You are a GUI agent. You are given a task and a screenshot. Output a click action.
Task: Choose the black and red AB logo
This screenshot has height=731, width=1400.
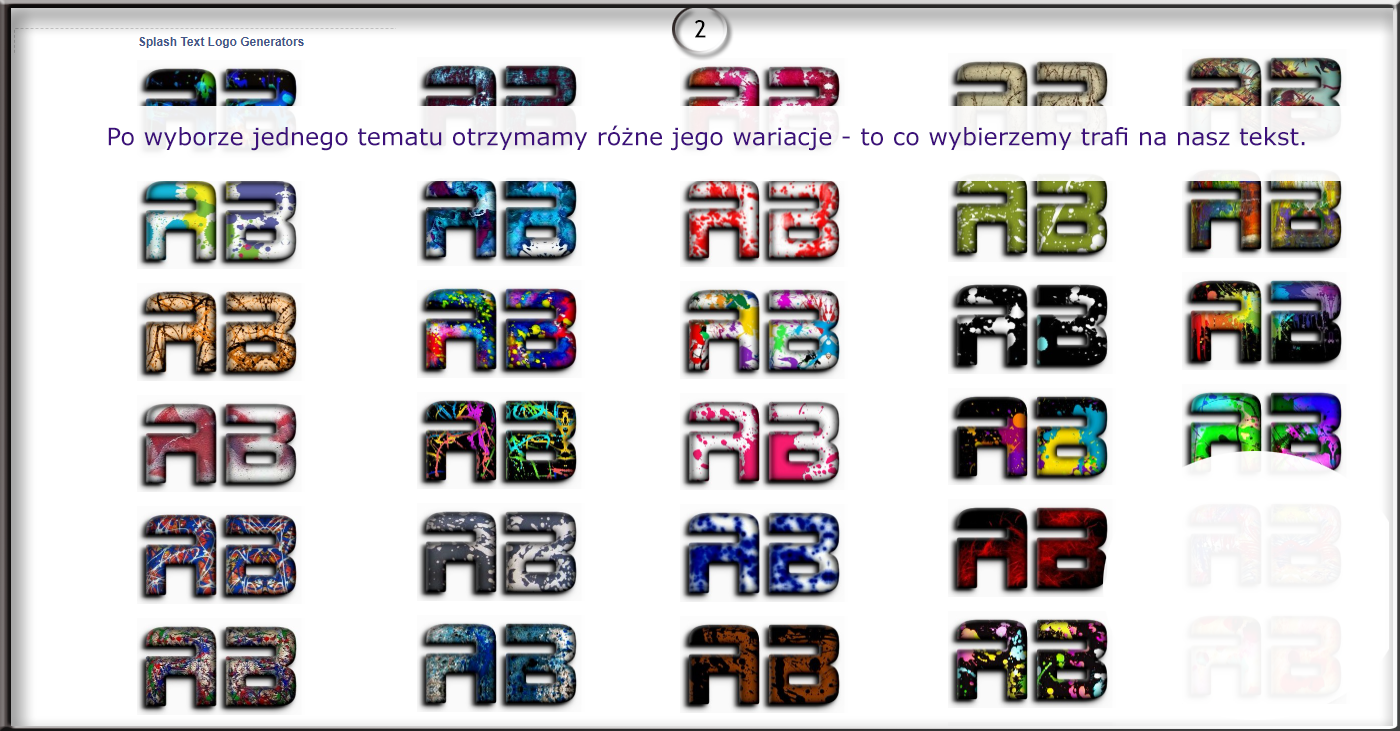(1030, 550)
